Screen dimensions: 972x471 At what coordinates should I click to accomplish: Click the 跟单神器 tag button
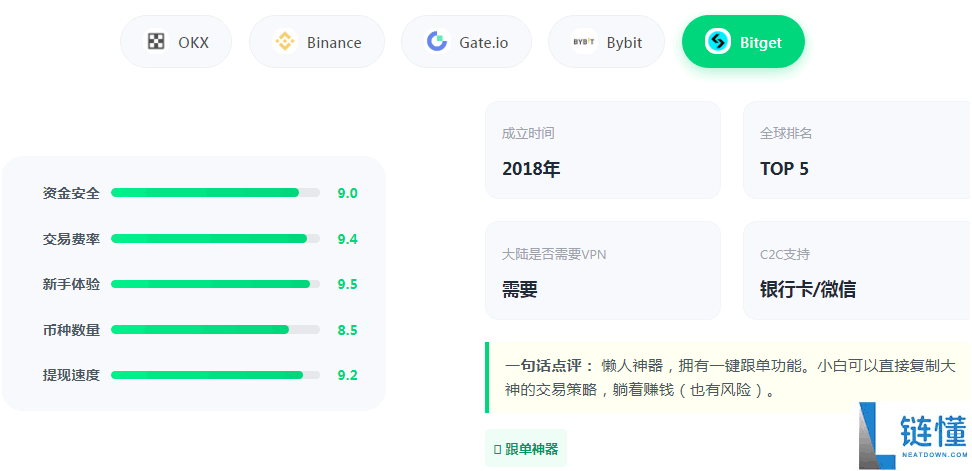pos(526,449)
